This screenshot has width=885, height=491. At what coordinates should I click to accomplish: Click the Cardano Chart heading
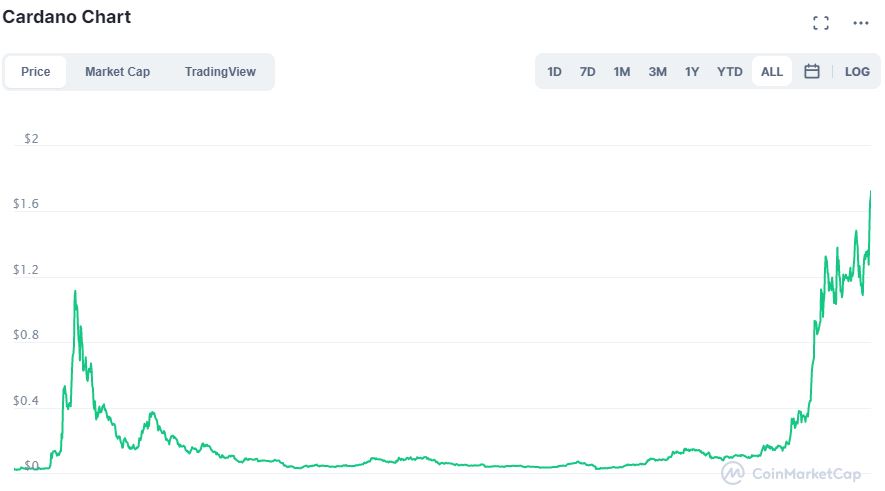[x=67, y=17]
